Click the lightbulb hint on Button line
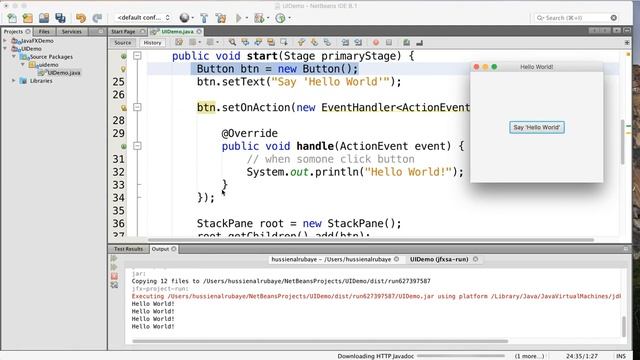640x360 pixels. (x=123, y=69)
